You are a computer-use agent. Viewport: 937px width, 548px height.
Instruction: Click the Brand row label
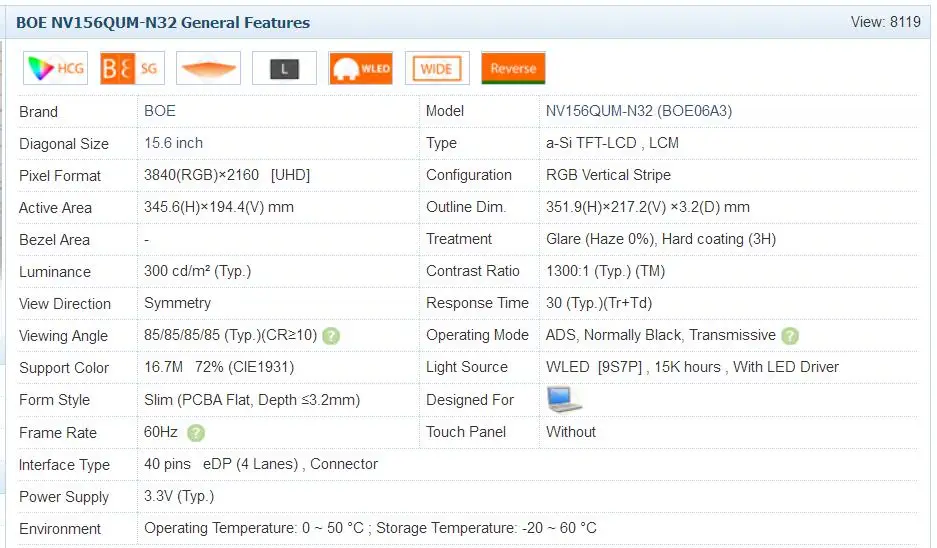pos(38,112)
